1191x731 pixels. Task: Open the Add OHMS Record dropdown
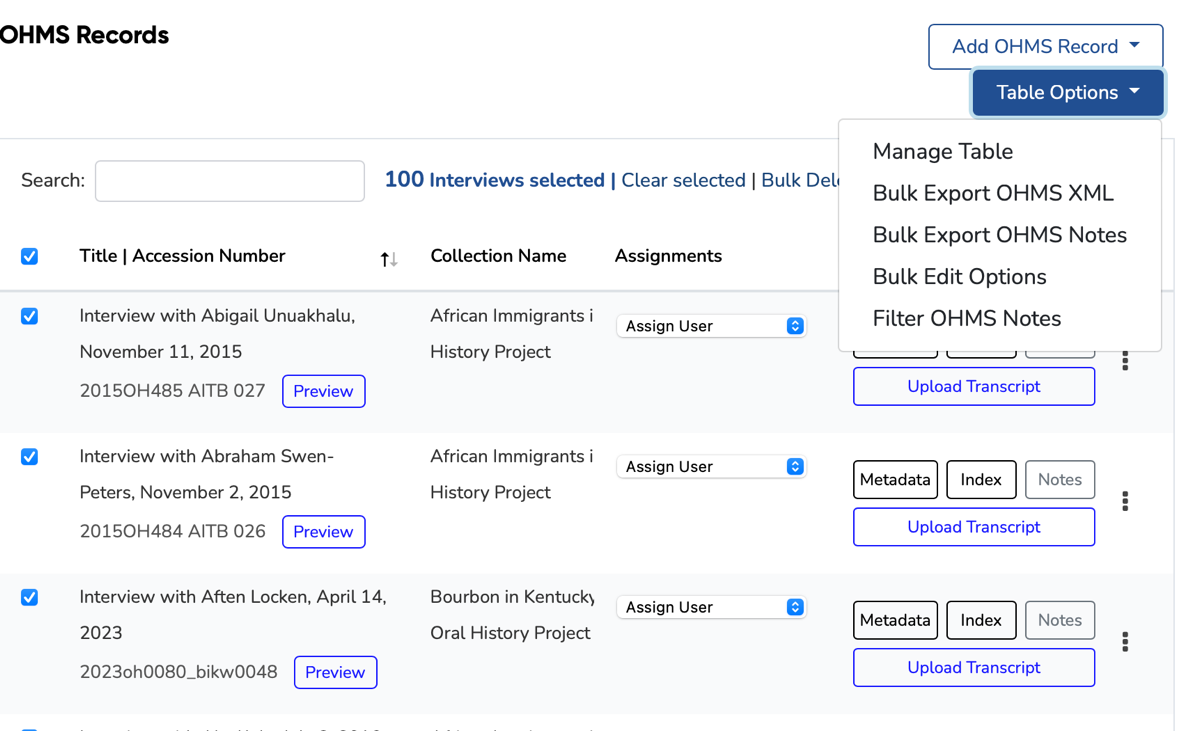1045,46
